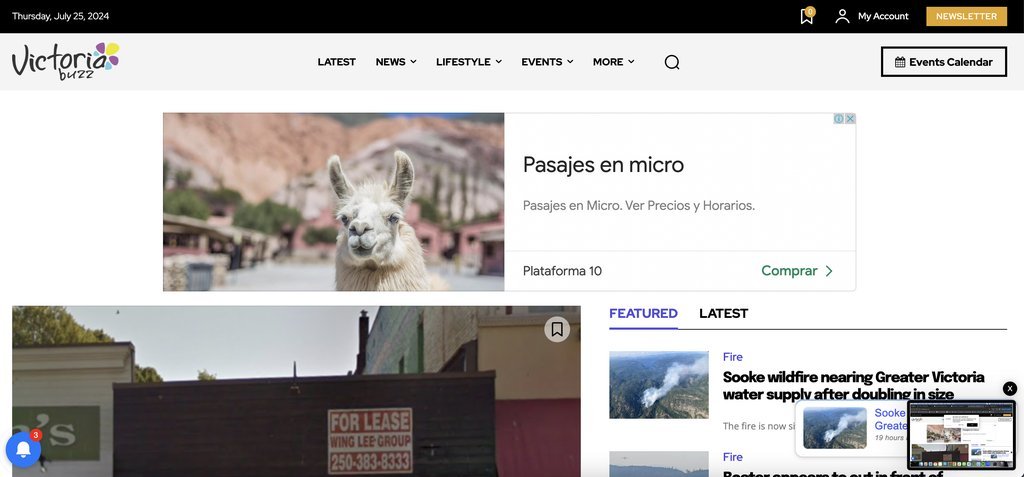Close the ad with X icon
Viewport: 1024px width, 477px height.
[850, 119]
